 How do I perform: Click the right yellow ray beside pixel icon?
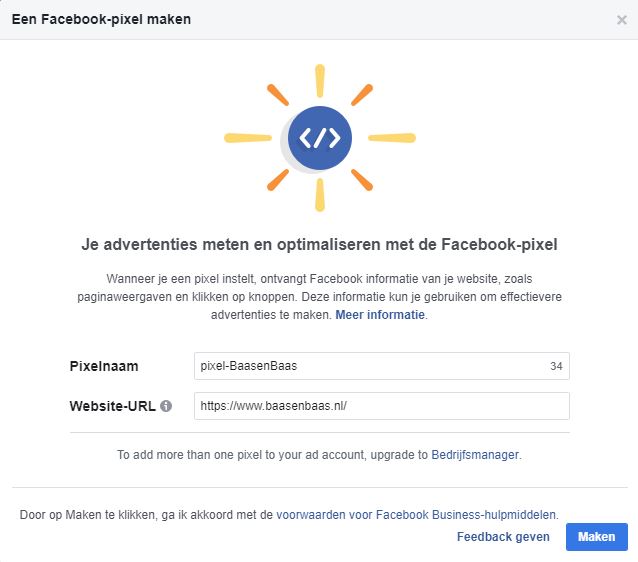coord(392,138)
